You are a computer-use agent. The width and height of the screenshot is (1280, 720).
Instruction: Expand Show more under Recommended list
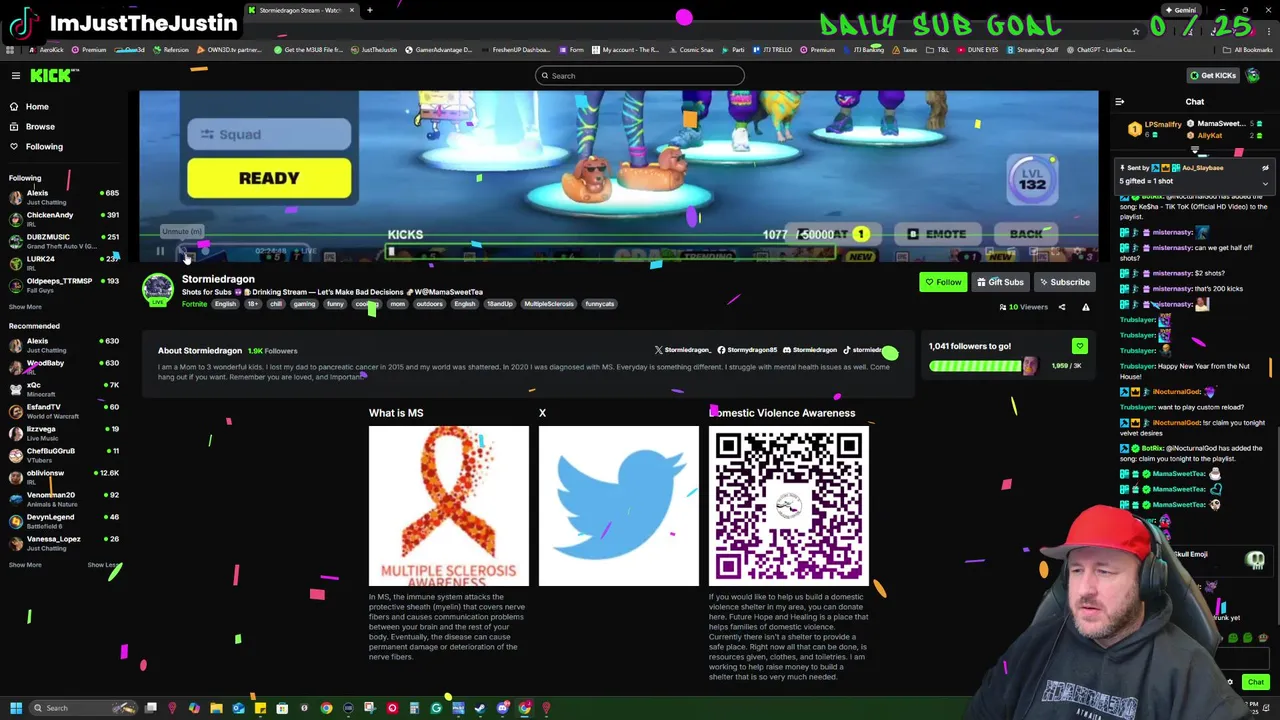(25, 565)
